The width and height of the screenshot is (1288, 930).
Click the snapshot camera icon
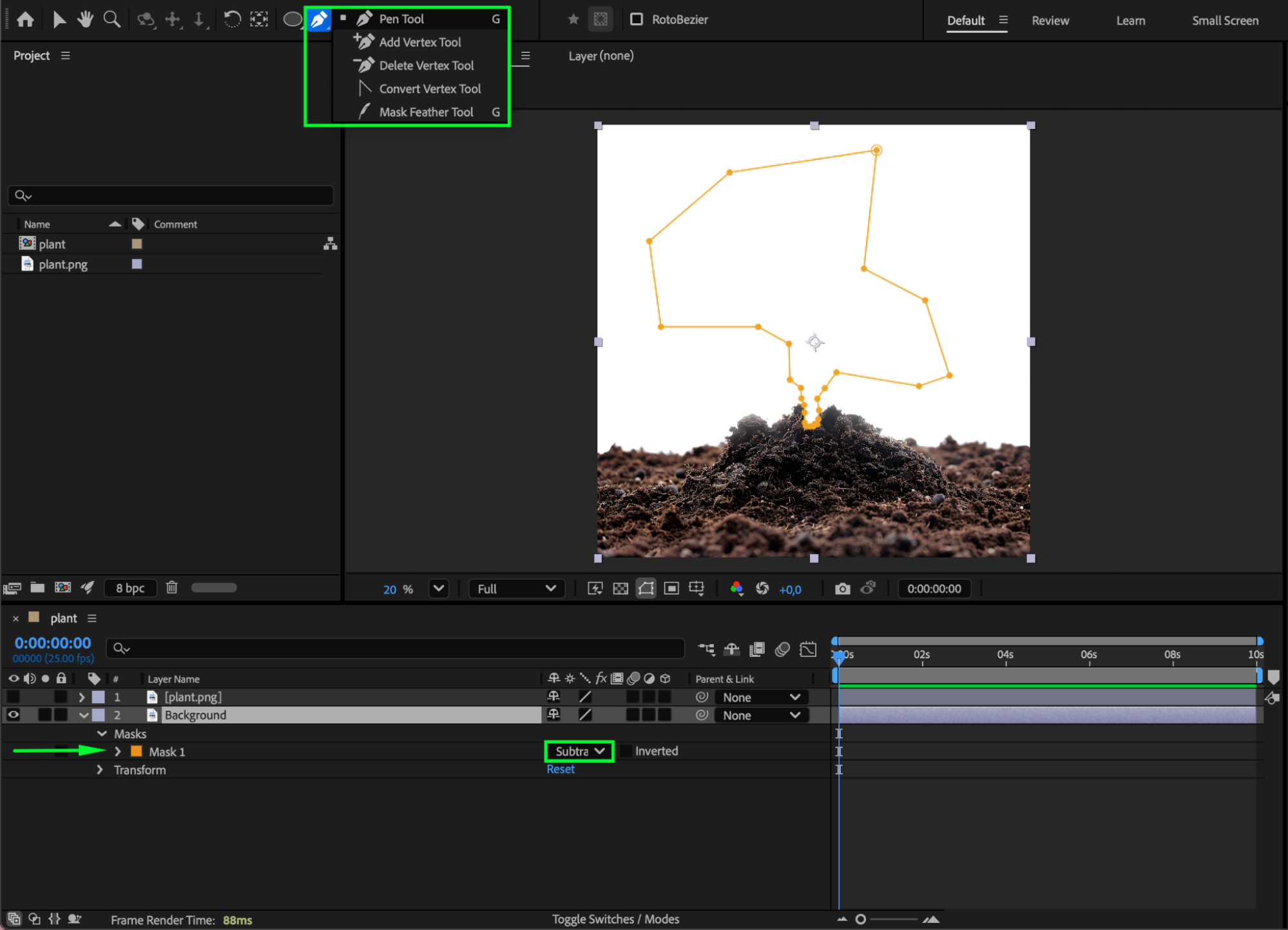[842, 588]
